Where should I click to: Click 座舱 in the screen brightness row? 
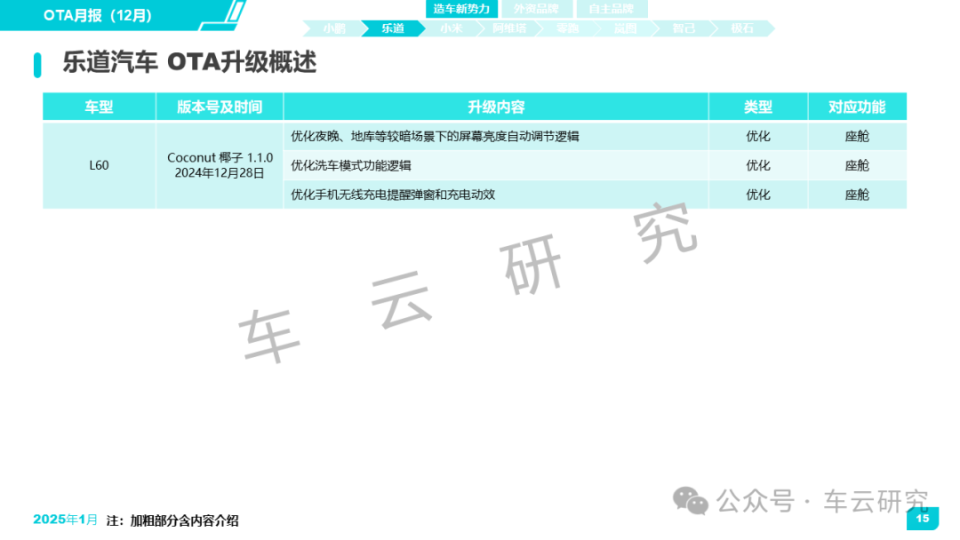click(857, 136)
